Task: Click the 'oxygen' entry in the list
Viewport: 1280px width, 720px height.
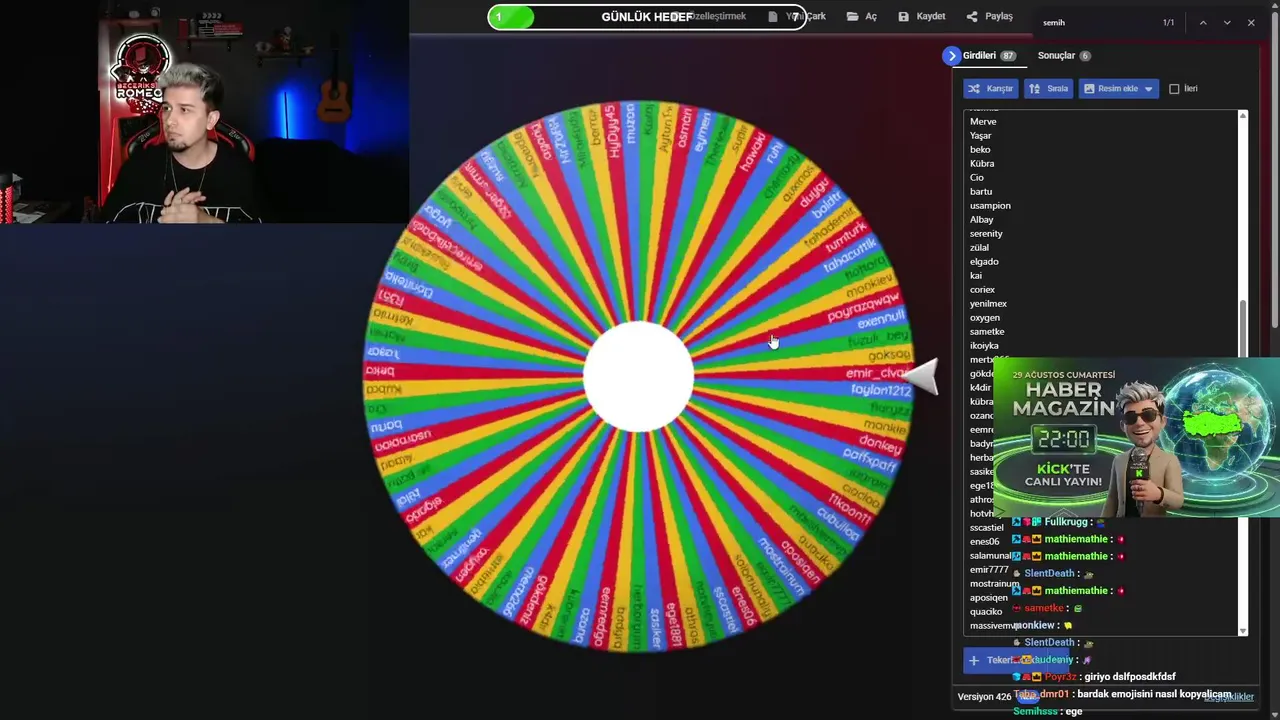Action: pyautogui.click(x=985, y=318)
